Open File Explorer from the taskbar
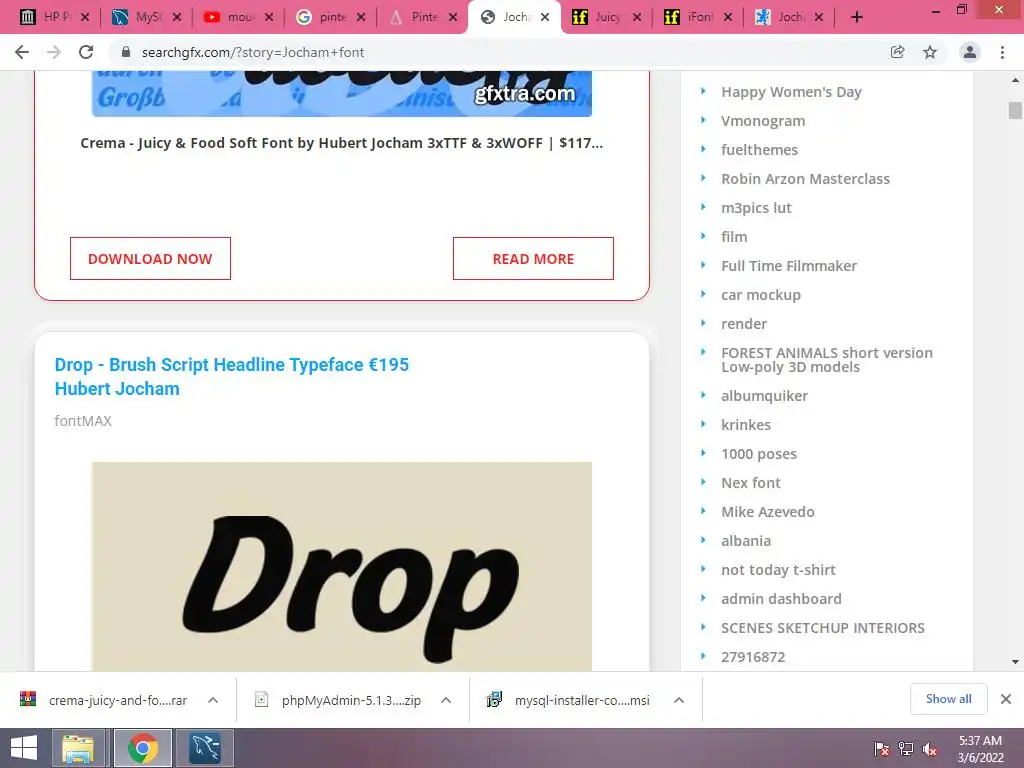The width and height of the screenshot is (1024, 768). (x=78, y=748)
